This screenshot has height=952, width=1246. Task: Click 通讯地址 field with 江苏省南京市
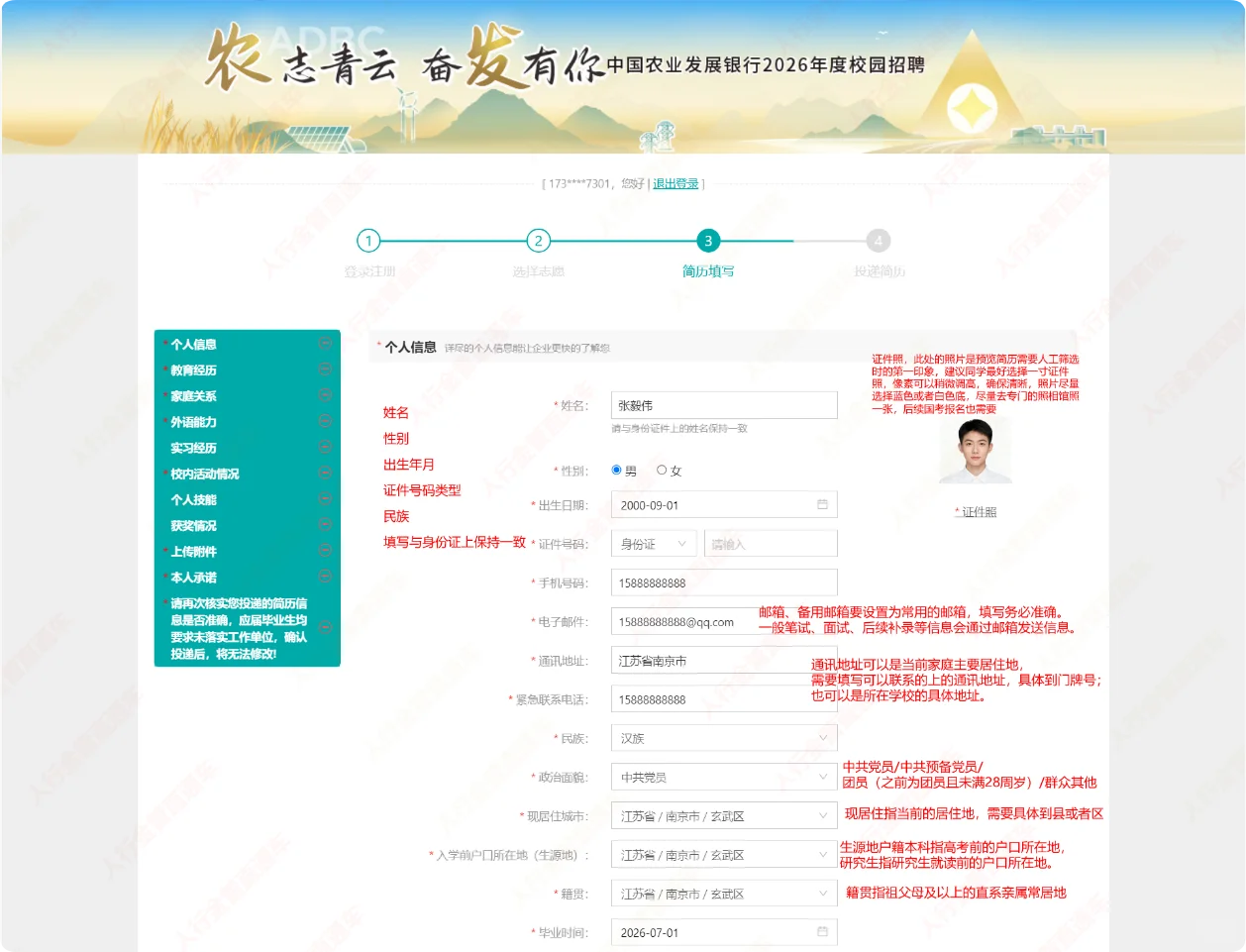724,661
